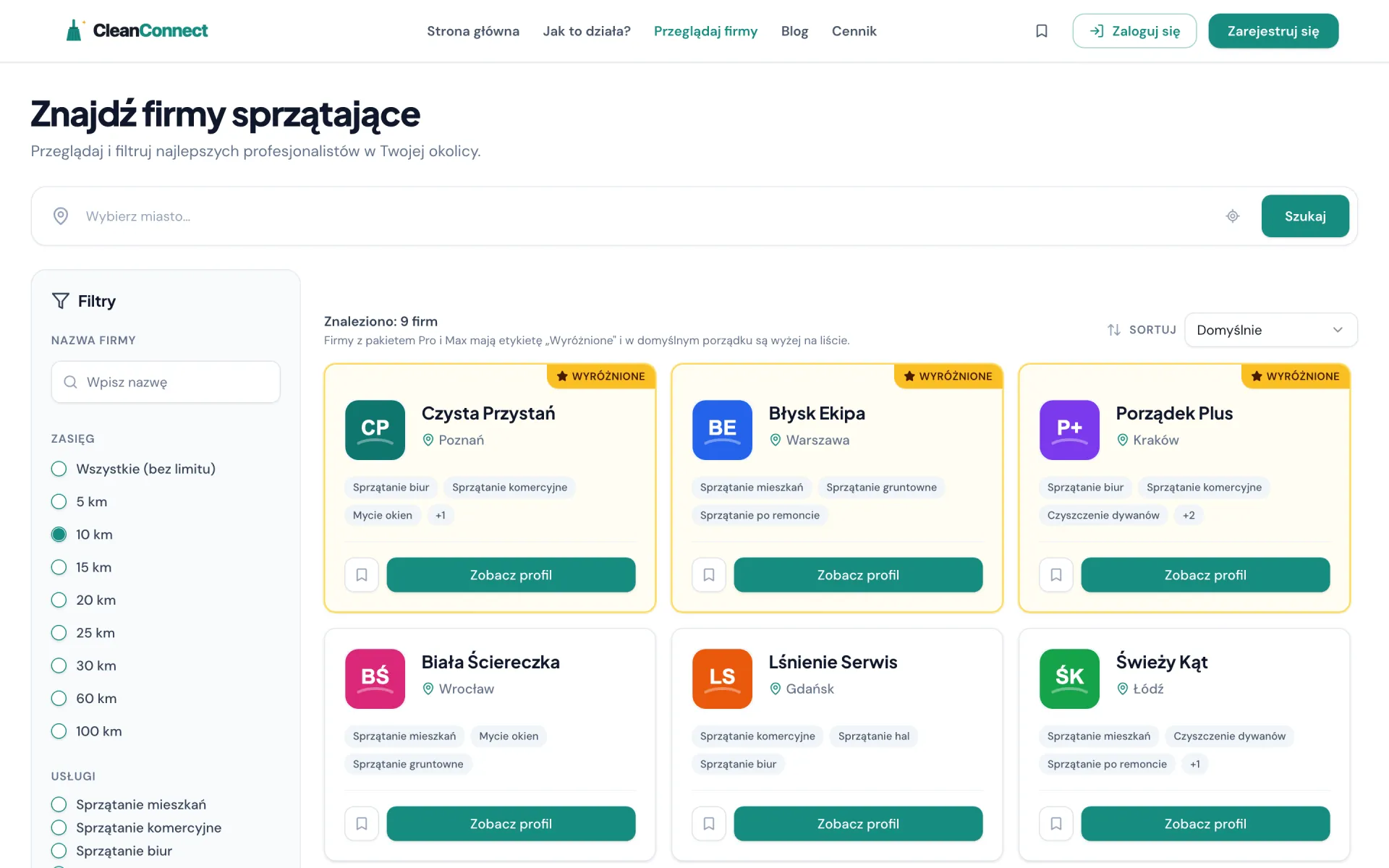Image resolution: width=1389 pixels, height=868 pixels.
Task: Select the 60 km range option
Action: tap(84, 699)
